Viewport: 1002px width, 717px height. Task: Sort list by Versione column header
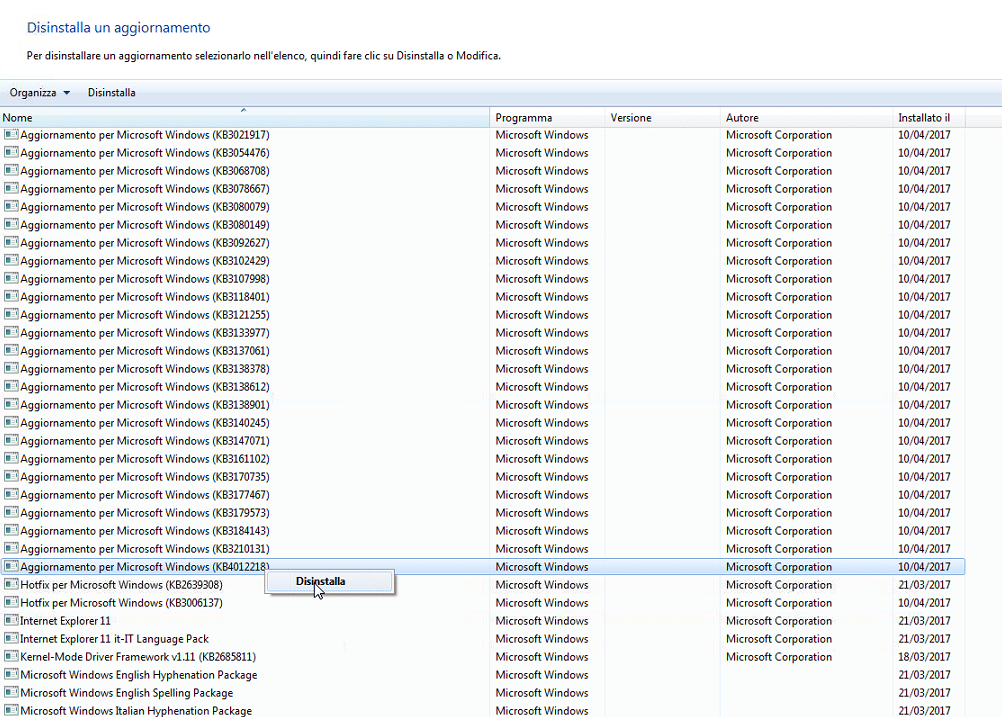tap(663, 118)
